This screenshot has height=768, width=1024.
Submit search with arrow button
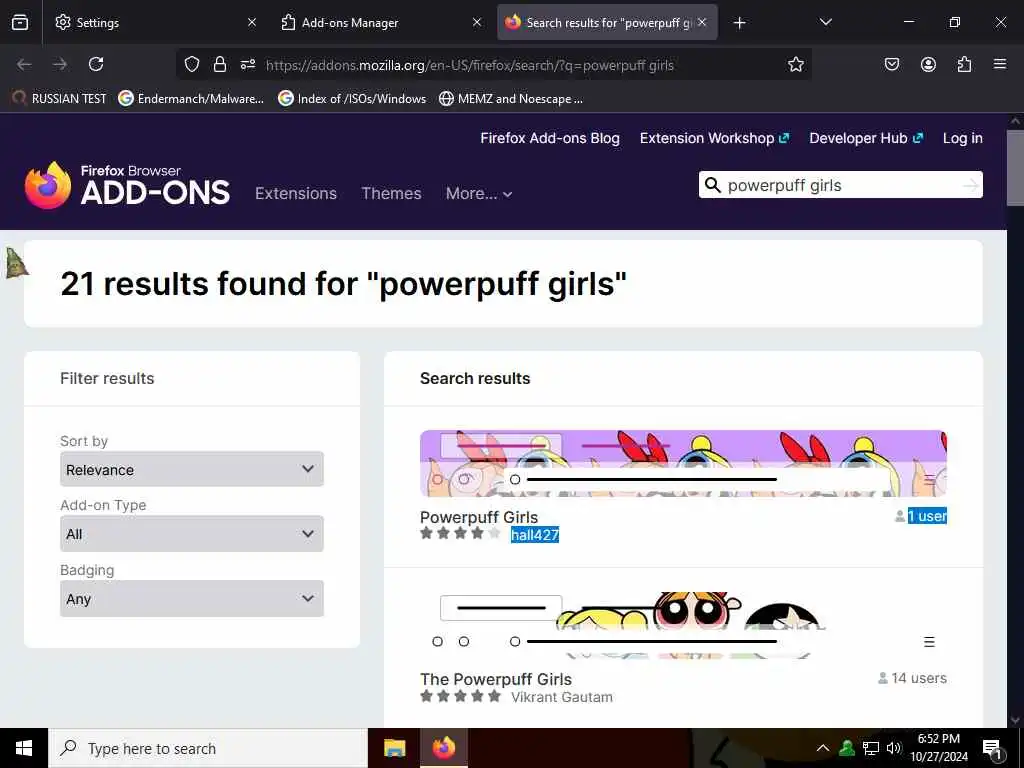click(x=971, y=185)
